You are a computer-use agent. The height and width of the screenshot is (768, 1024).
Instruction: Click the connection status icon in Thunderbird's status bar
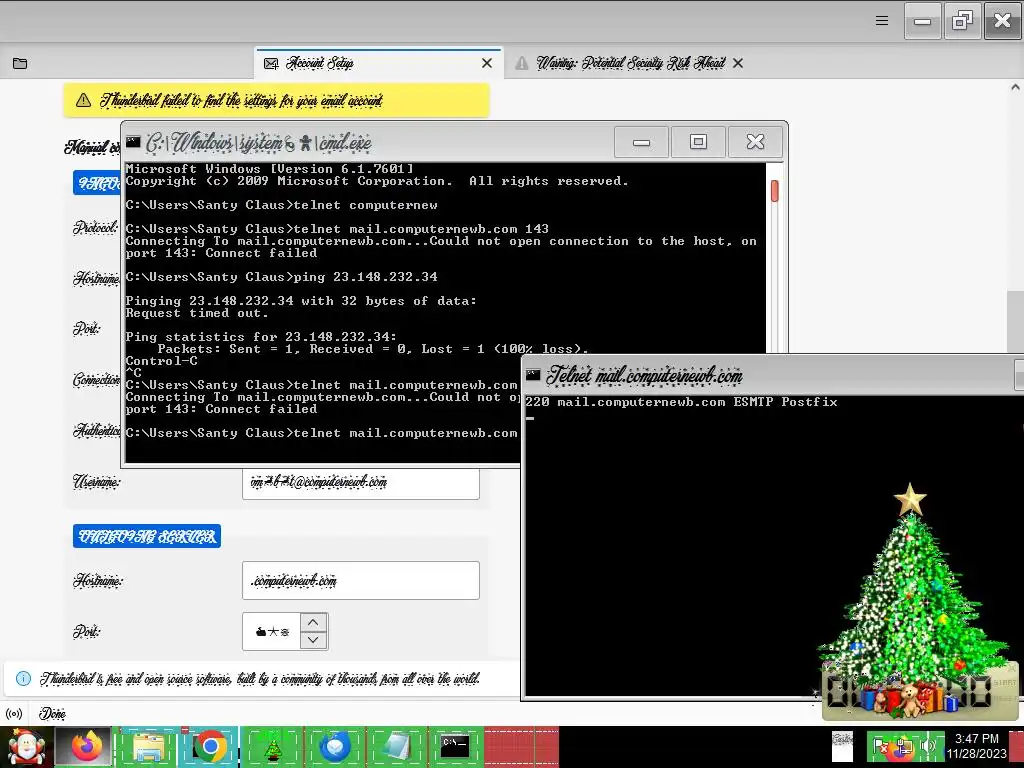[14, 714]
